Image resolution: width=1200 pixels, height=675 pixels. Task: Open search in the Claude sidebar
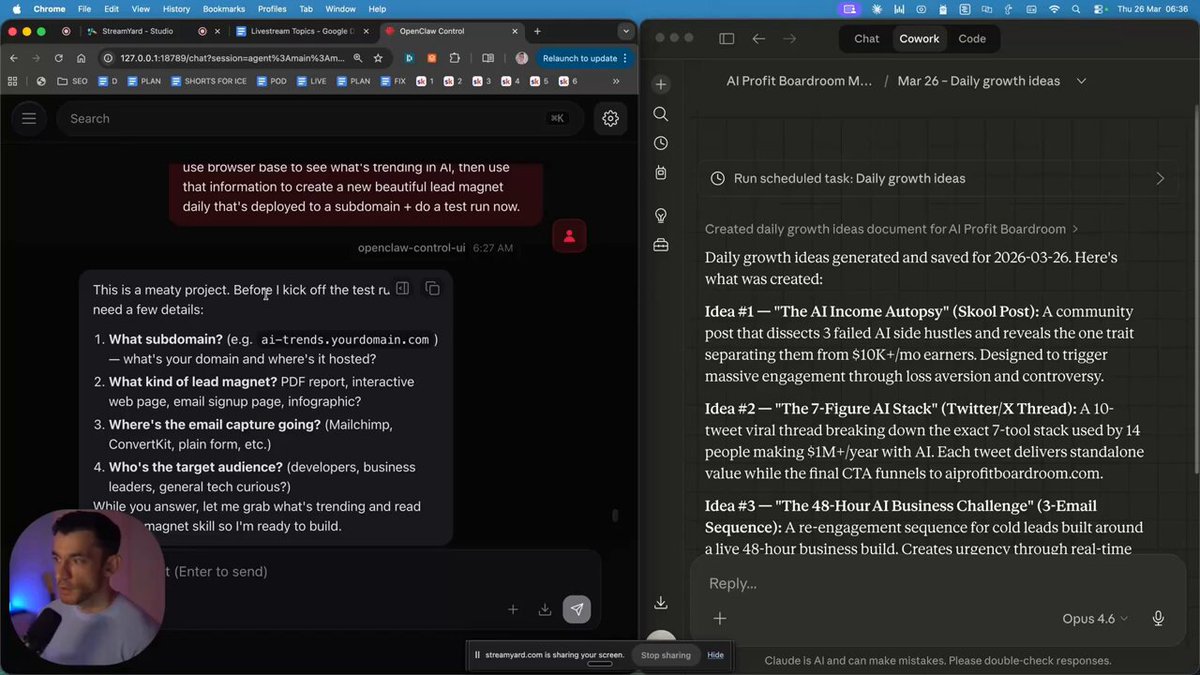661,114
